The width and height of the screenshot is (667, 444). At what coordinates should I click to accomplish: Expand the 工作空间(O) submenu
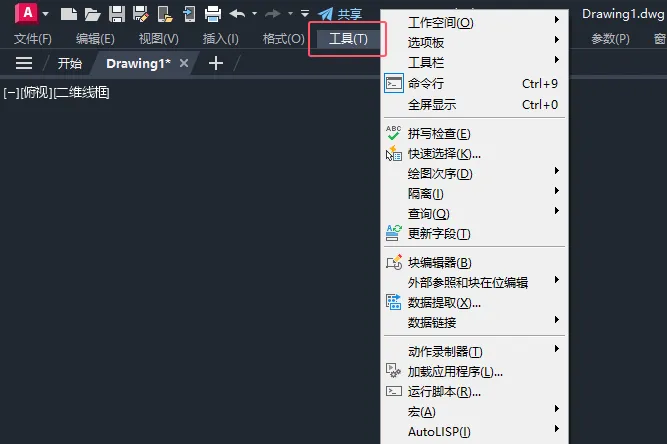coord(474,23)
